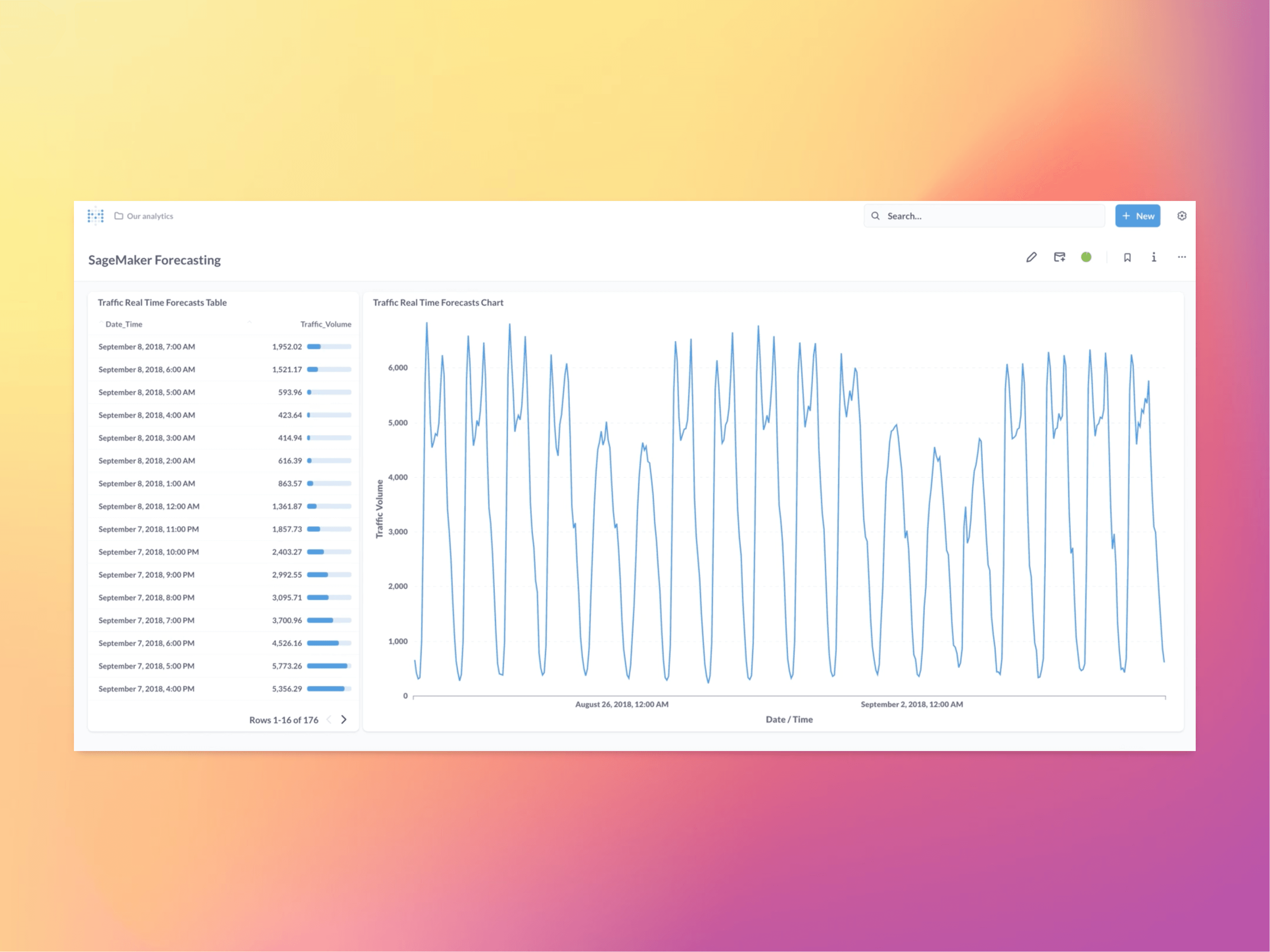Viewport: 1270px width, 952px height.
Task: Click the September 2, 2018 axis label
Action: (912, 704)
